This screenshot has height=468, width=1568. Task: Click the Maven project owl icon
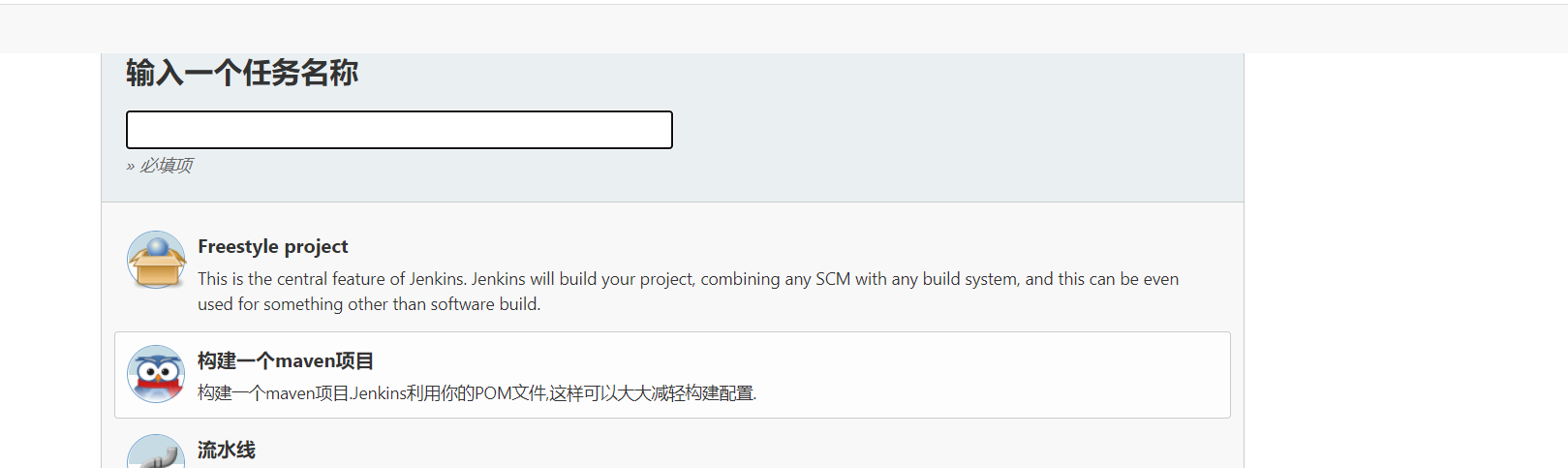pos(156,374)
